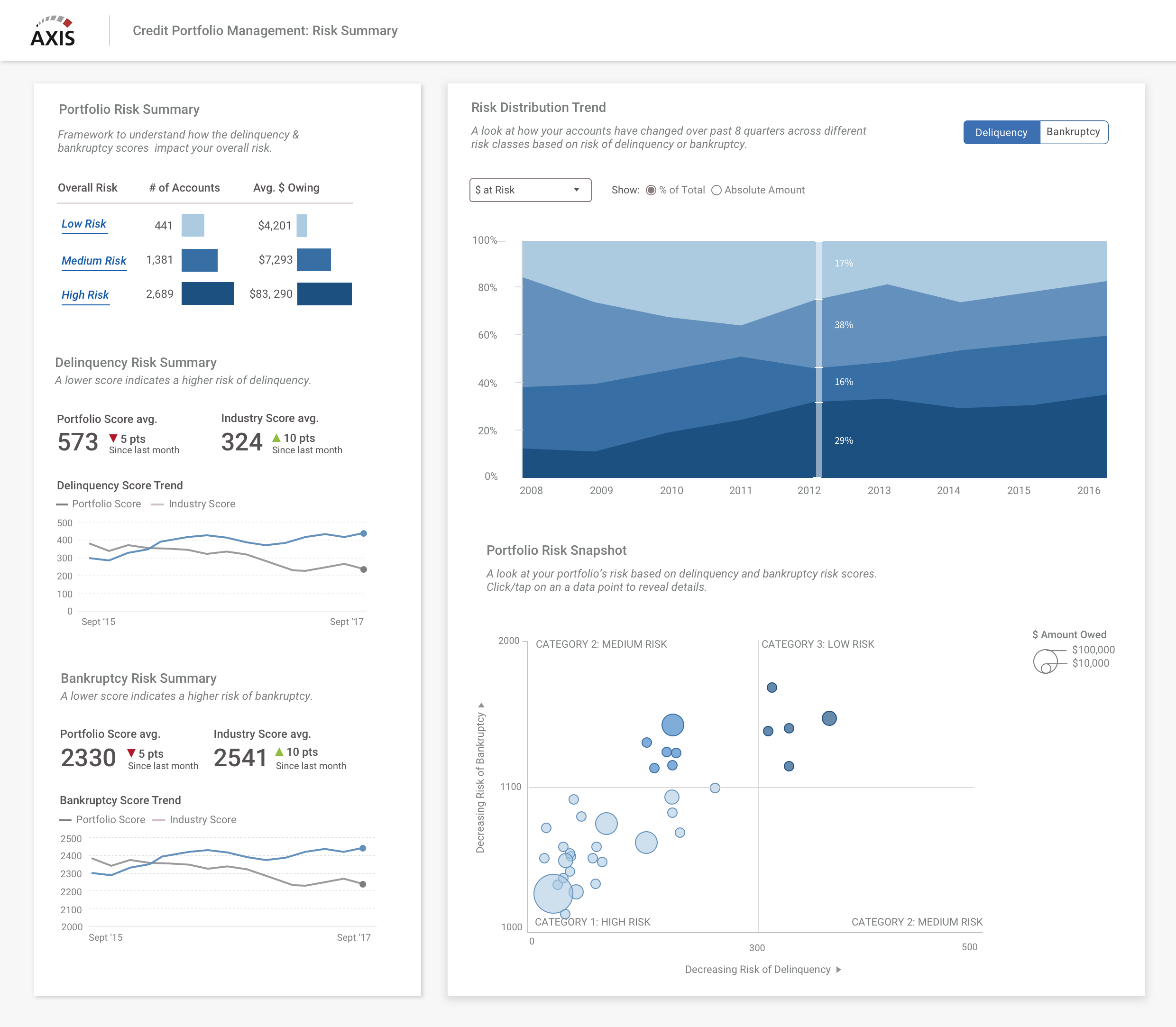Click the AXIS logo in the header
This screenshot has height=1027, width=1176.
pyautogui.click(x=53, y=30)
